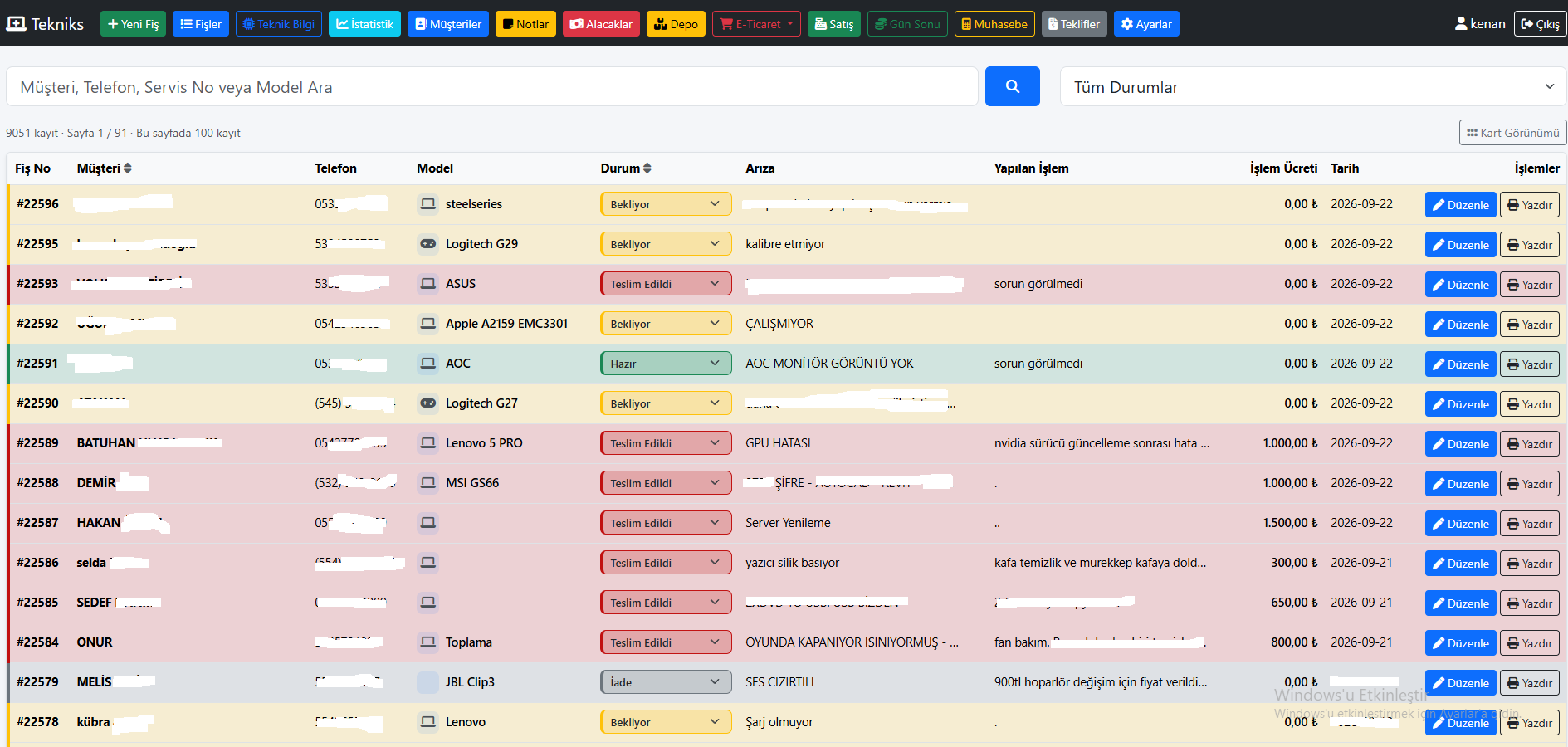Click the Tekniks logo in the navbar

pyautogui.click(x=45, y=24)
